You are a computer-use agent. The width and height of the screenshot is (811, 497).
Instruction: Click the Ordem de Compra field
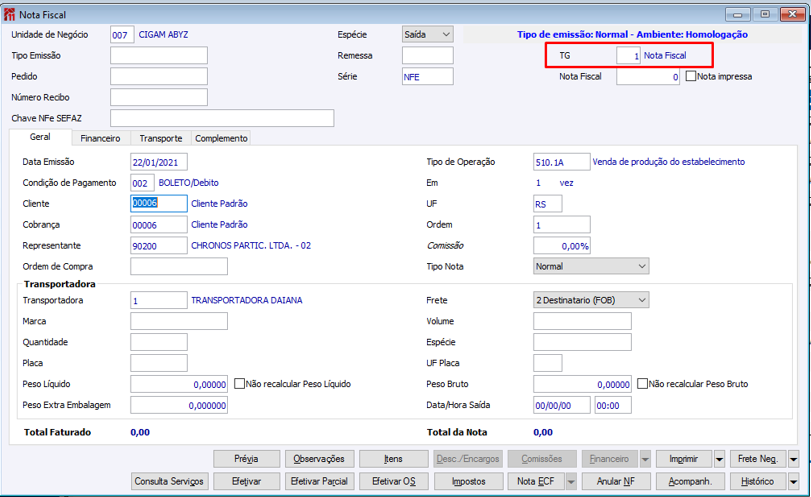(179, 266)
